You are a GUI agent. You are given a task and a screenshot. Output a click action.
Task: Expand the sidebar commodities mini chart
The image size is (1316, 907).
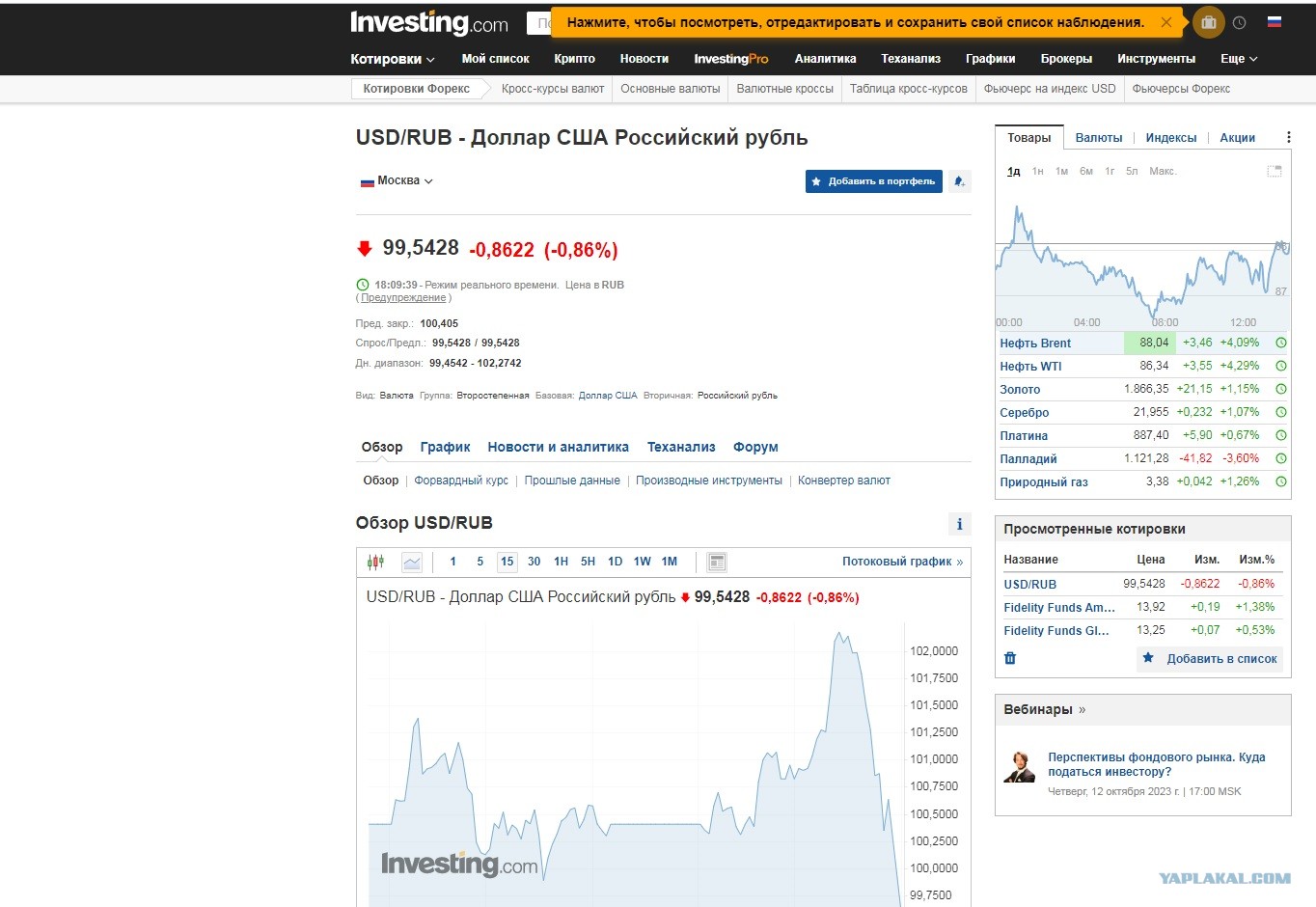[x=1275, y=171]
